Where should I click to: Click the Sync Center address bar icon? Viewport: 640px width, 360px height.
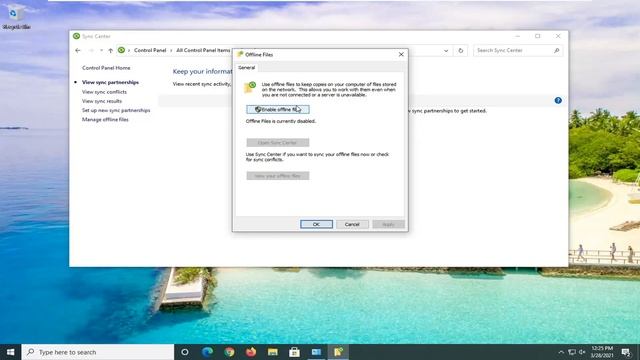point(121,50)
